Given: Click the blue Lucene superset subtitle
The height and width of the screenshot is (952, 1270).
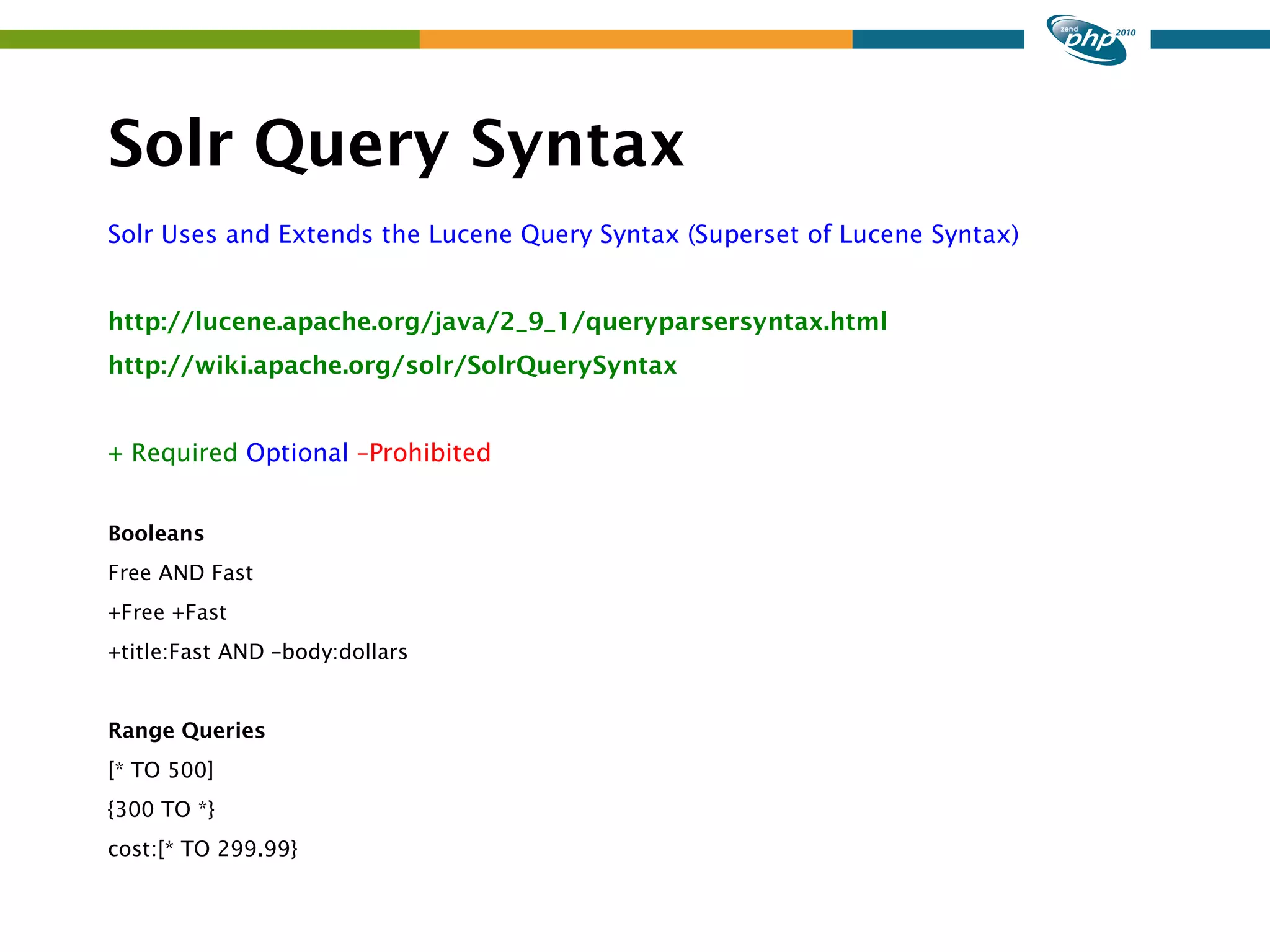Looking at the screenshot, I should (562, 234).
